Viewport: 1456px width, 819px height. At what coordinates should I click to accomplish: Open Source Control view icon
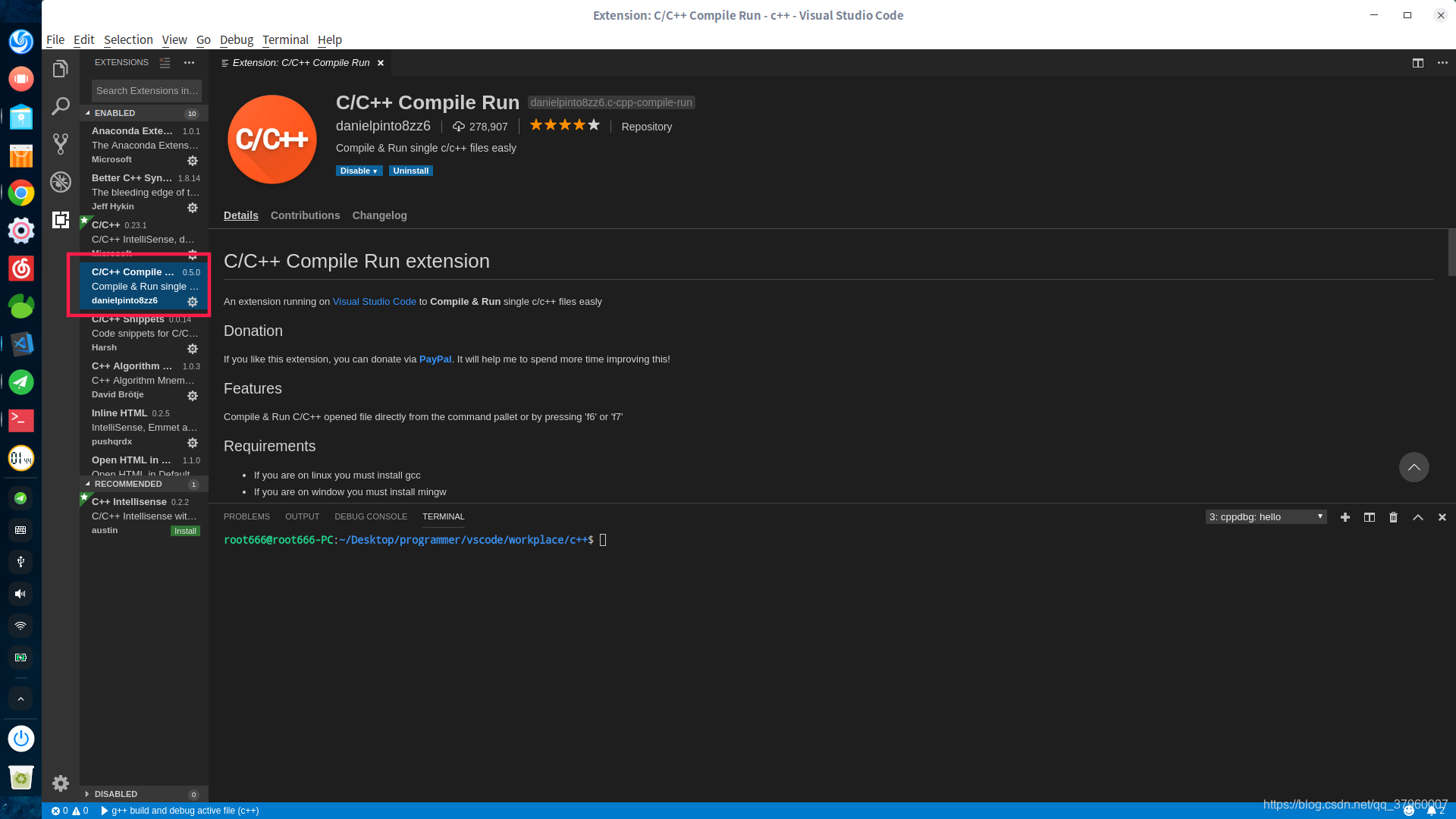coord(61,144)
